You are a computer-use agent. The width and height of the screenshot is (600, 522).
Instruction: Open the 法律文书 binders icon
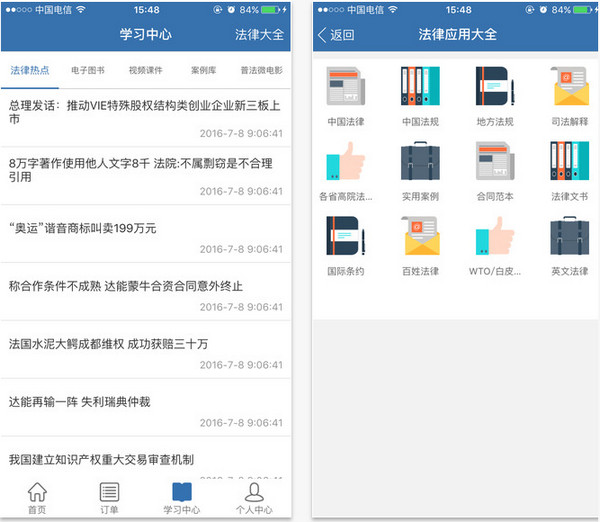point(570,161)
